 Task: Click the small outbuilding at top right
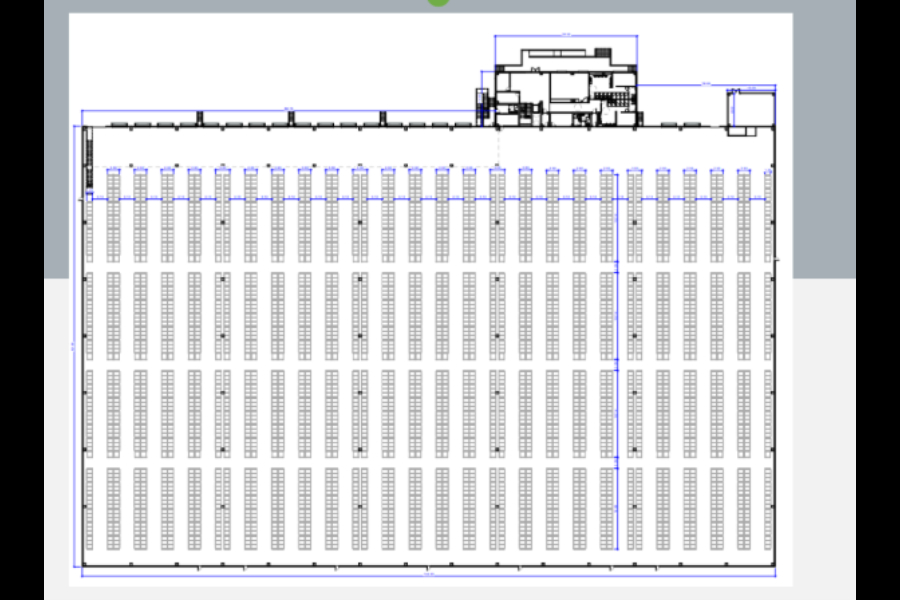pyautogui.click(x=751, y=108)
